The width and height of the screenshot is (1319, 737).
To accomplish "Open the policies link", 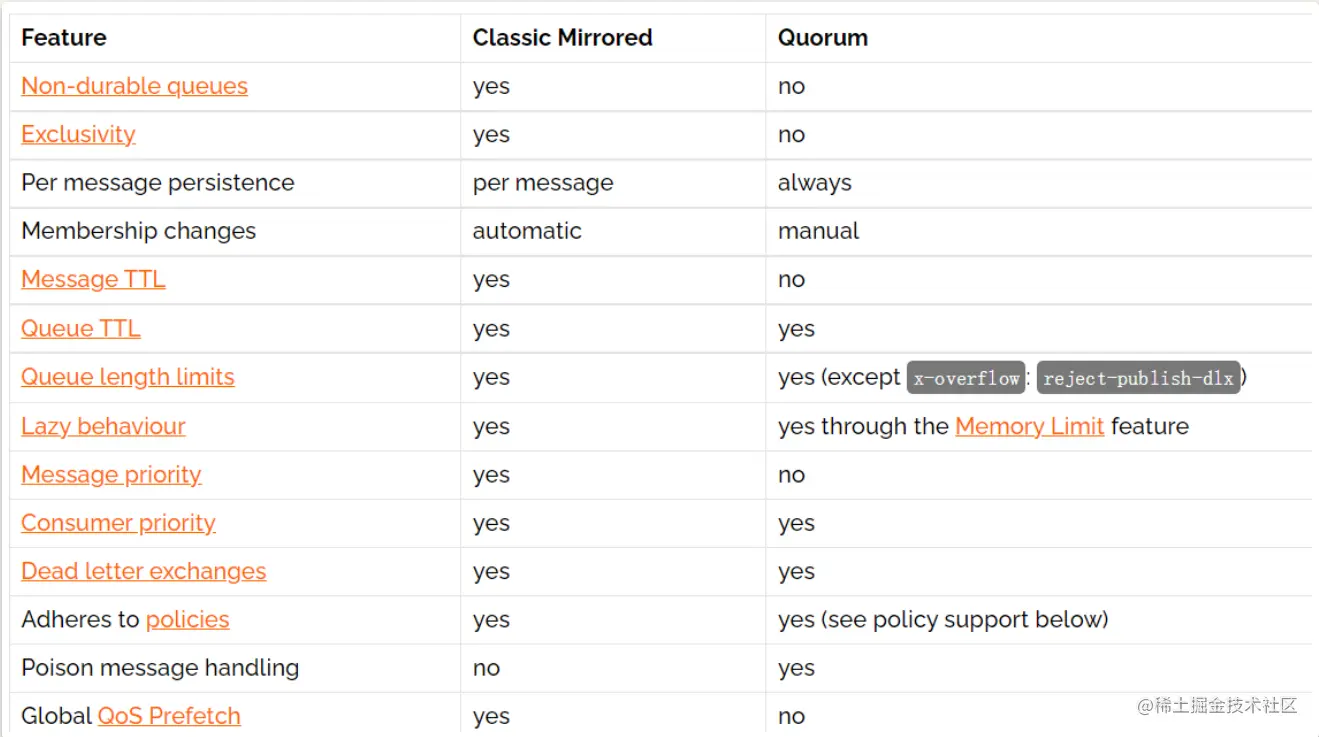I will pyautogui.click(x=187, y=620).
